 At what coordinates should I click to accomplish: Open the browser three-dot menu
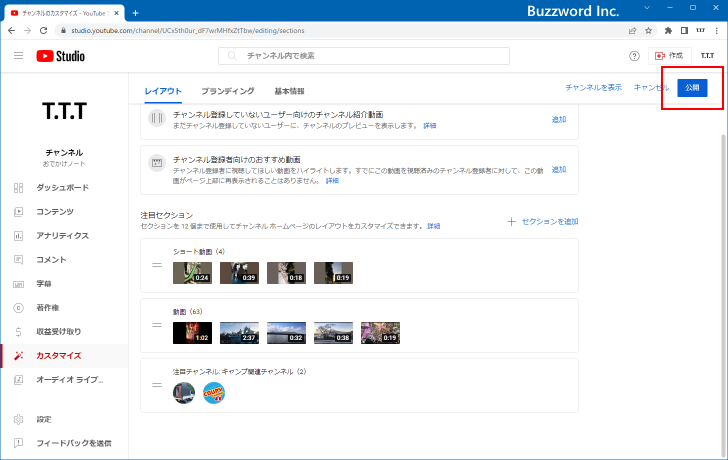coord(716,31)
